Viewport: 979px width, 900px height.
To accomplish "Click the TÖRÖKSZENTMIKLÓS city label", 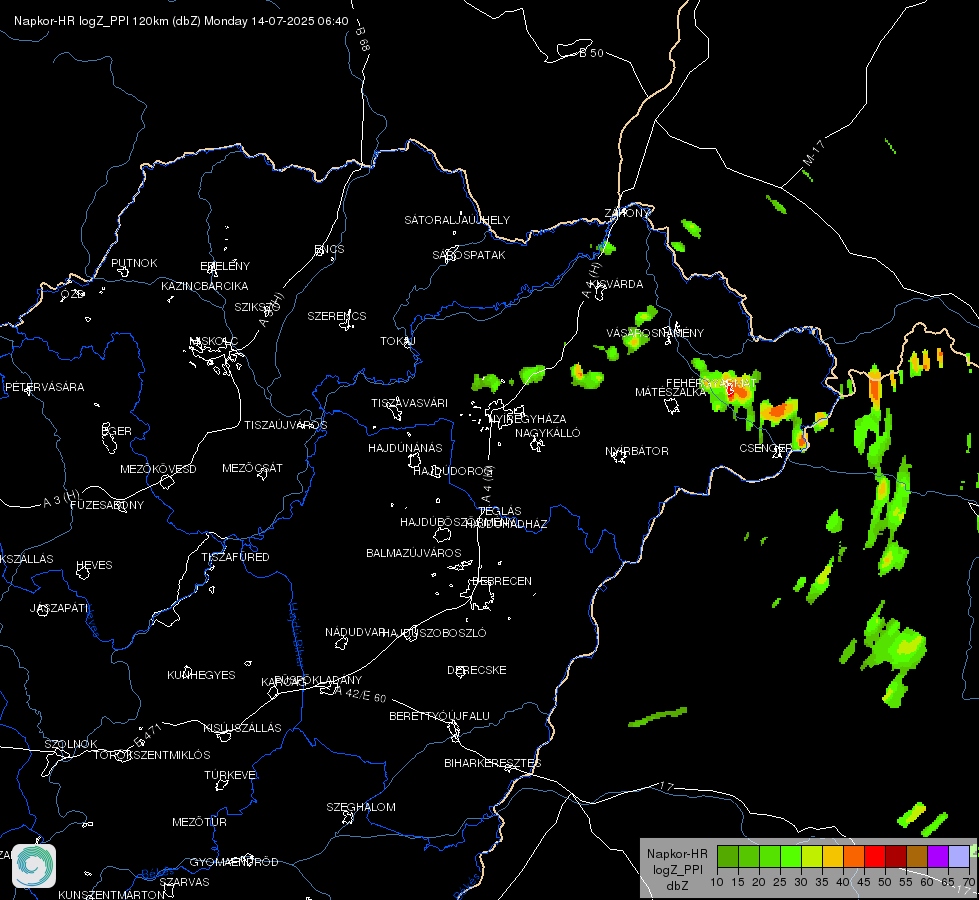I will click(152, 755).
